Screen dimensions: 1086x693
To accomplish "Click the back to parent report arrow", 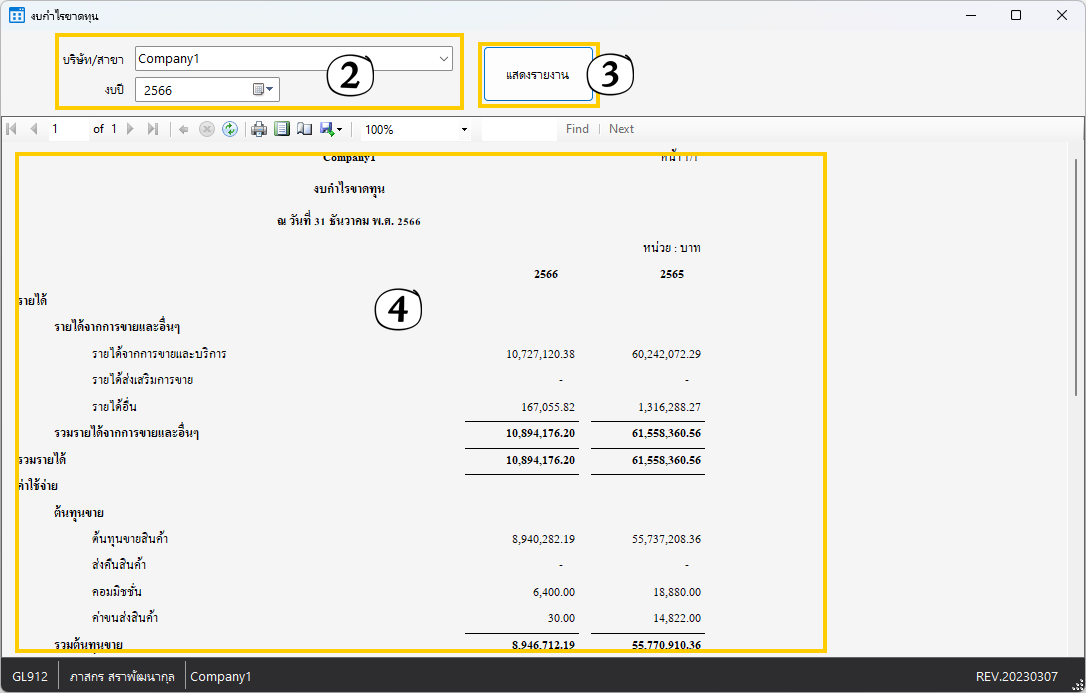I will pyautogui.click(x=184, y=129).
